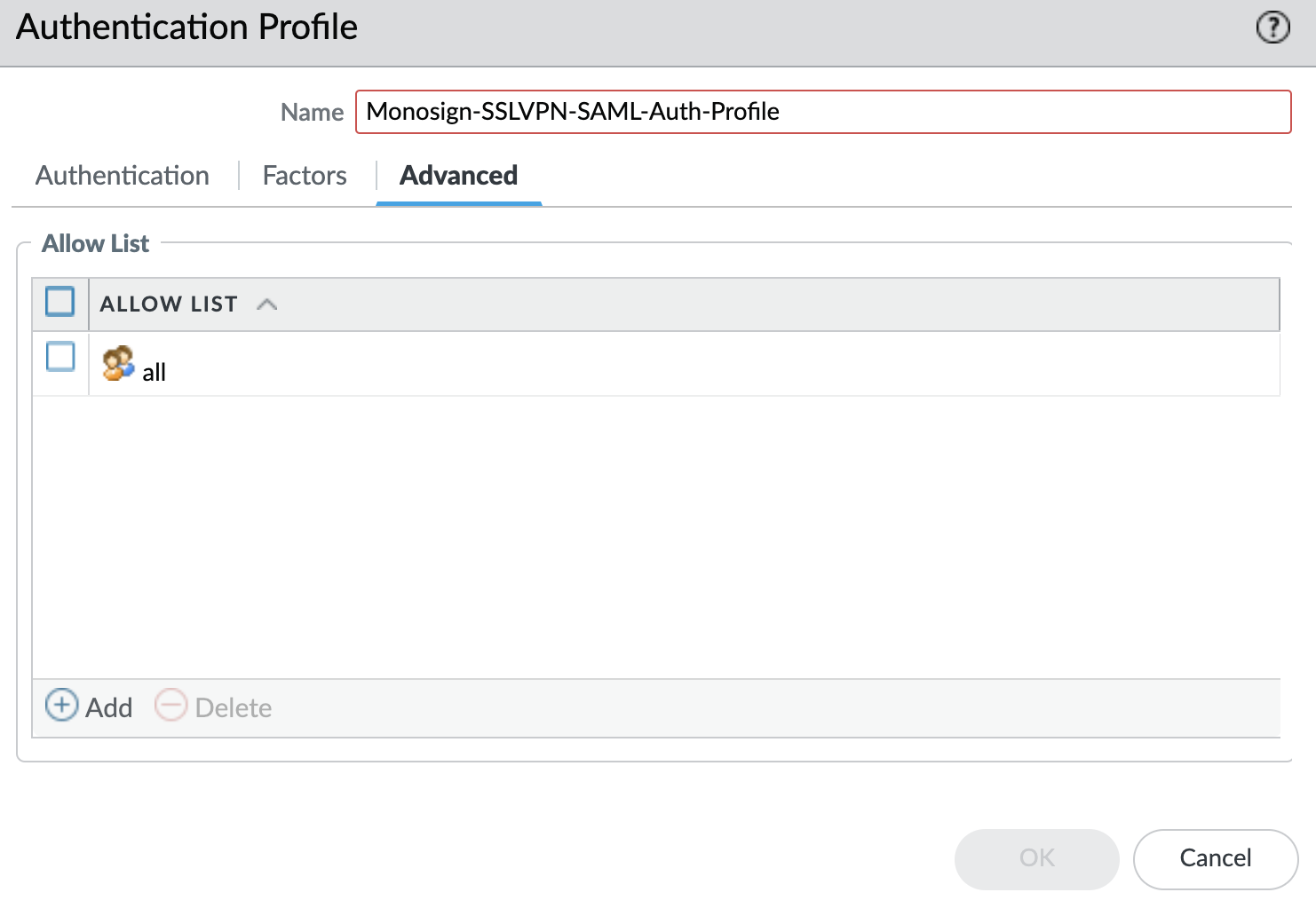This screenshot has height=916, width=1316.
Task: Click the Add text label
Action: [109, 707]
